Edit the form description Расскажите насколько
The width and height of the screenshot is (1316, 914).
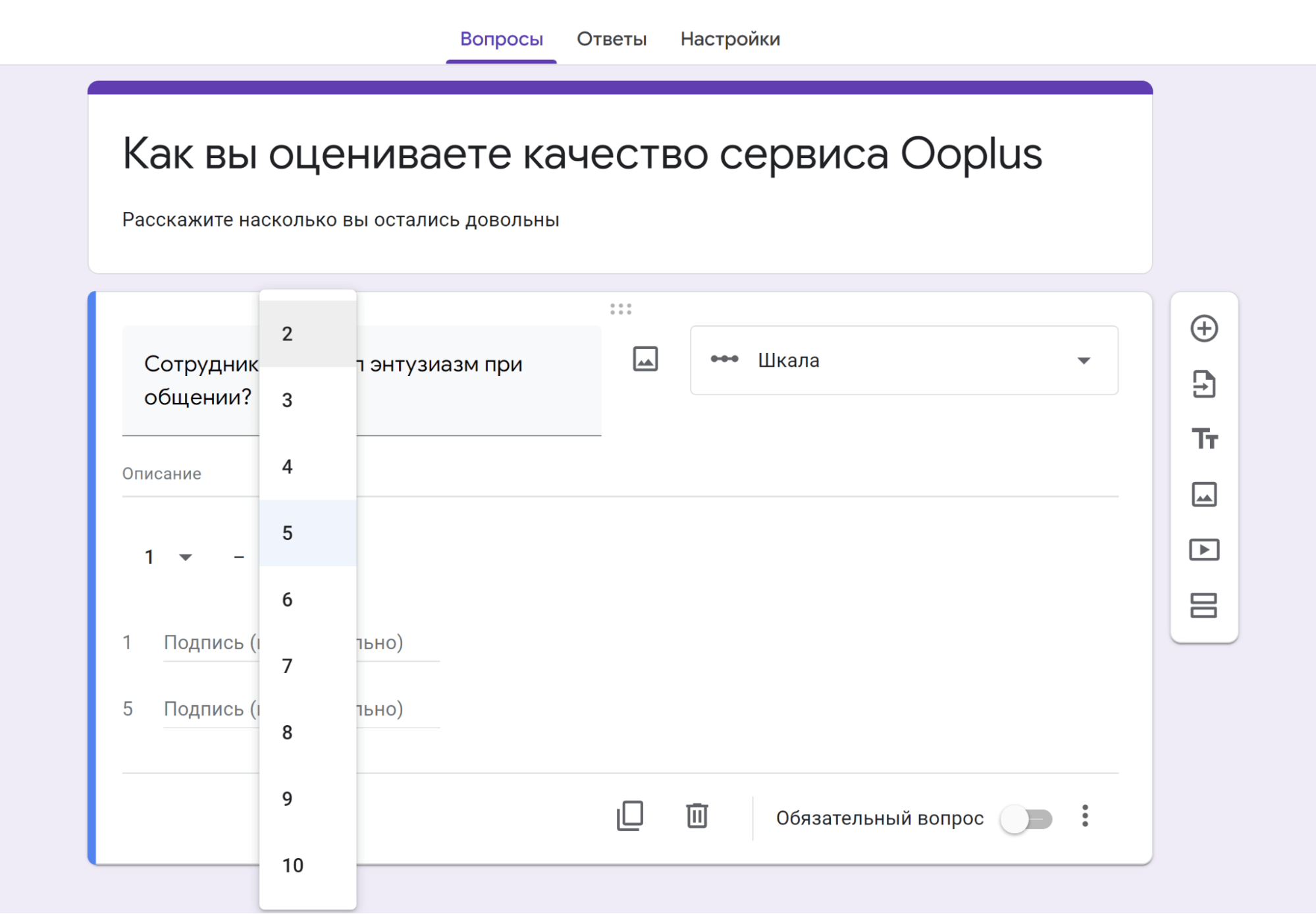click(340, 220)
